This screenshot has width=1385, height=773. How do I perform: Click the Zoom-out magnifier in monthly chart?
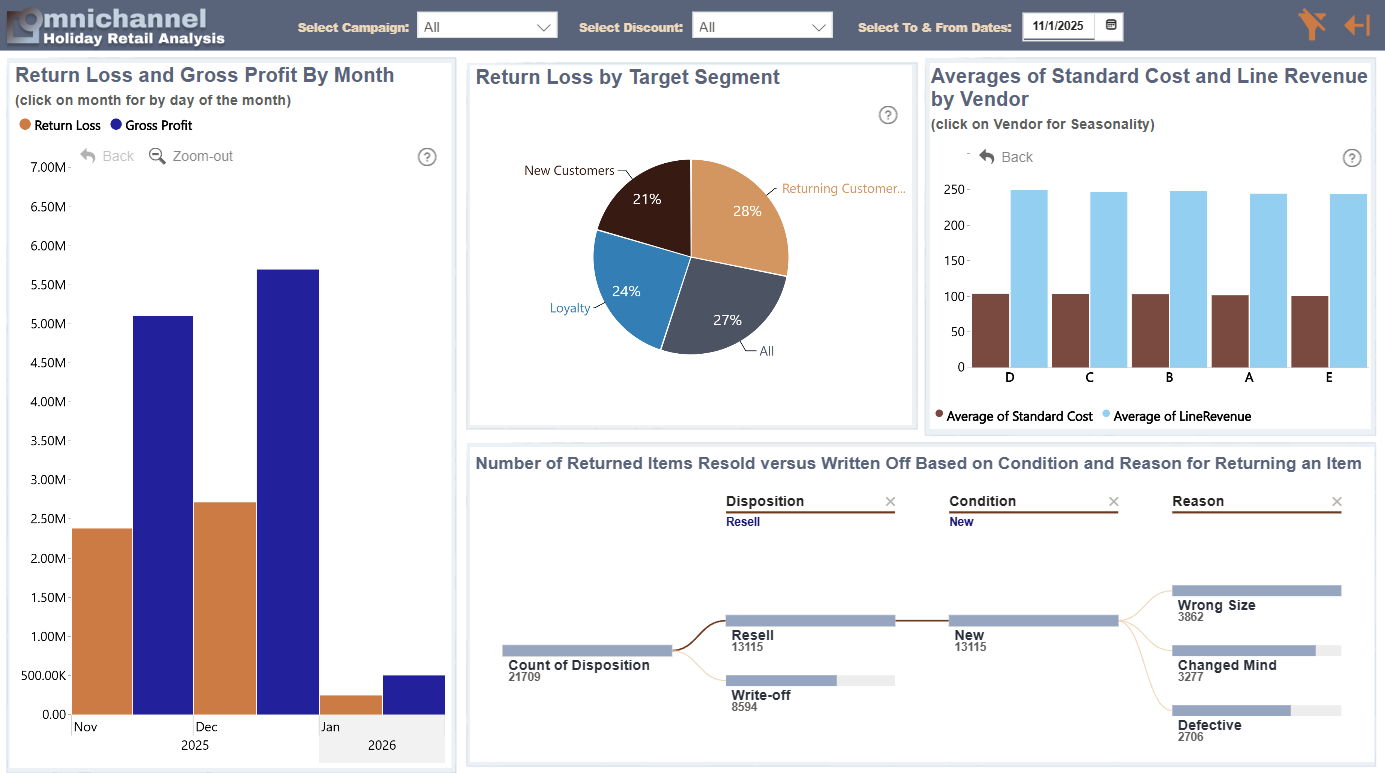tap(191, 156)
